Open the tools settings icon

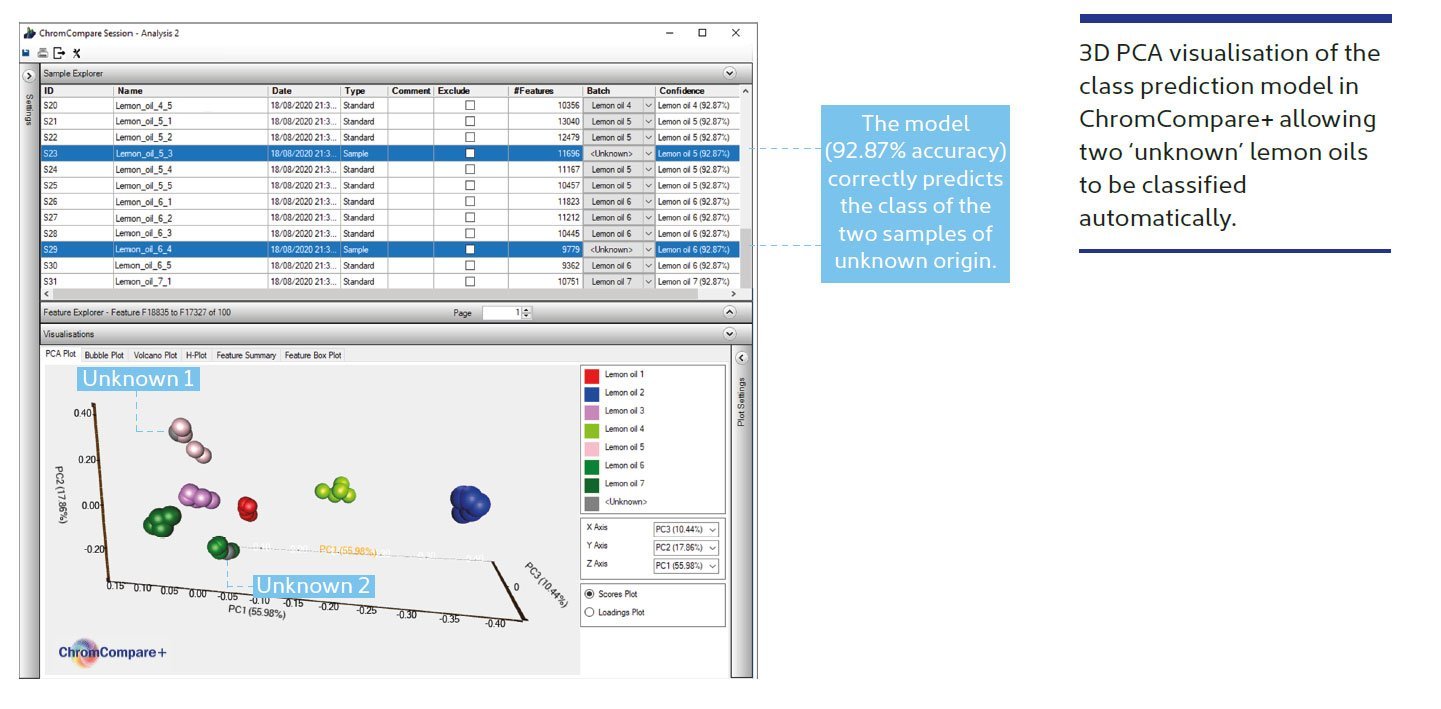(76, 53)
